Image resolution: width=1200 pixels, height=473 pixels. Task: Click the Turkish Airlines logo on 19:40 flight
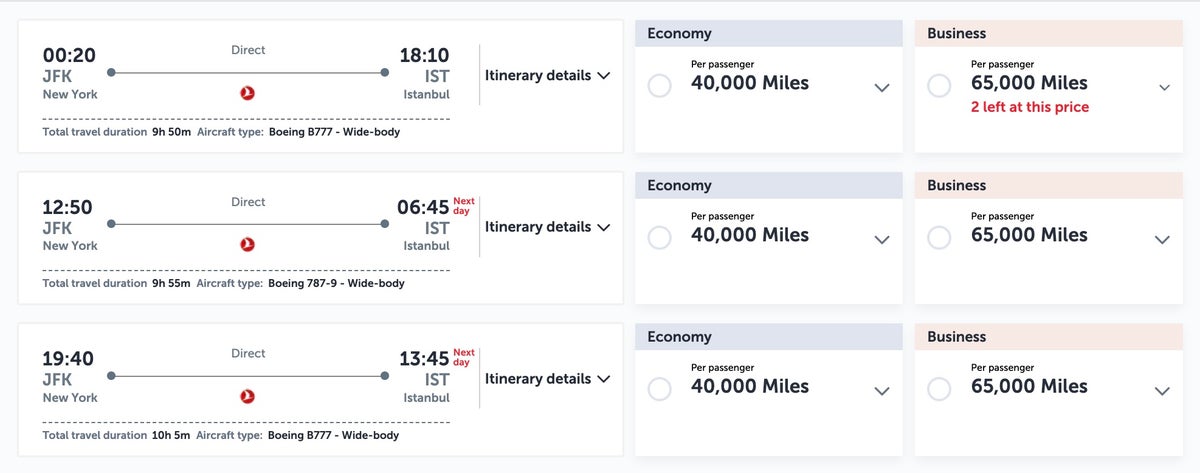248,396
